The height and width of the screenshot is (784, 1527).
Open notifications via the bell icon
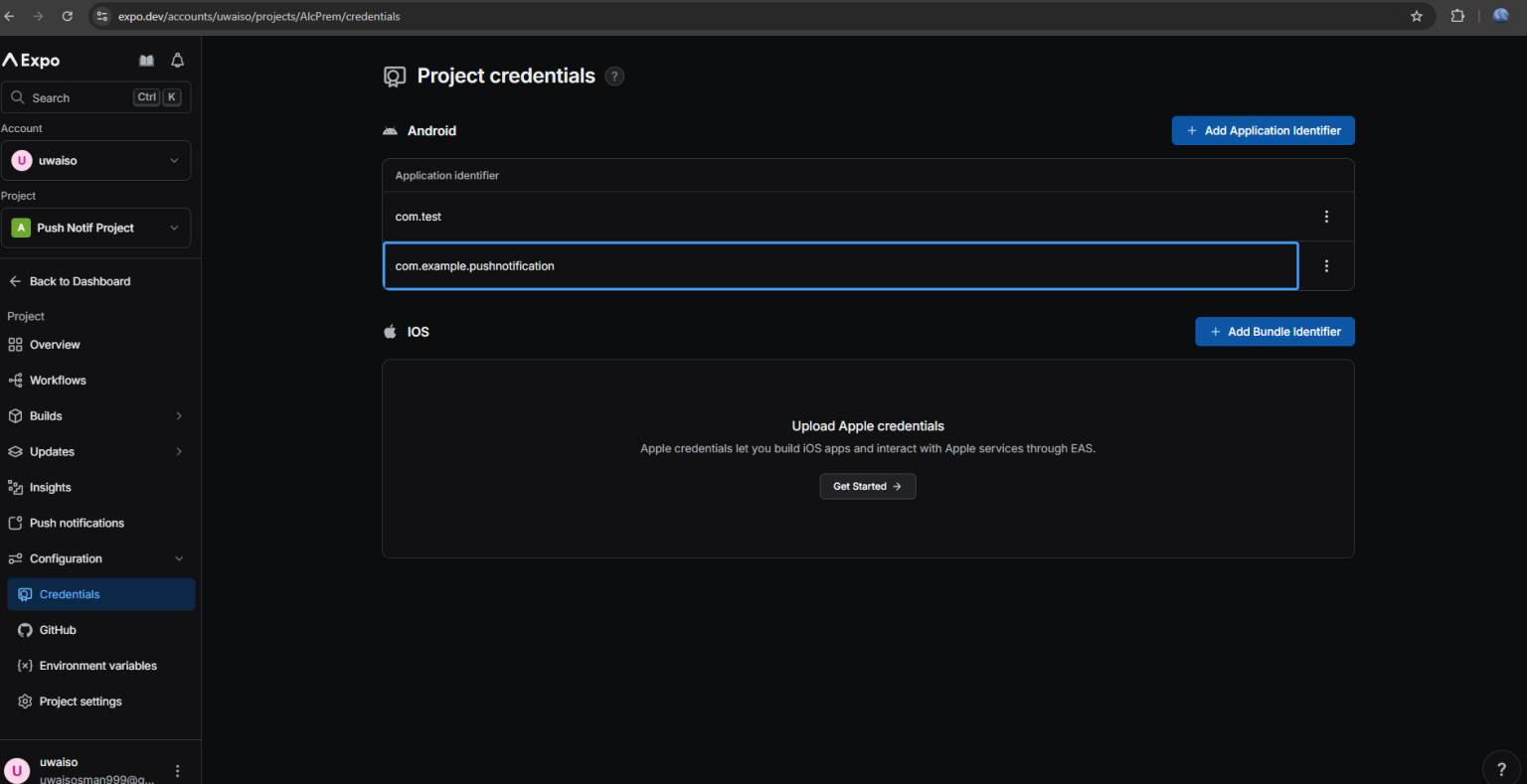pyautogui.click(x=177, y=60)
